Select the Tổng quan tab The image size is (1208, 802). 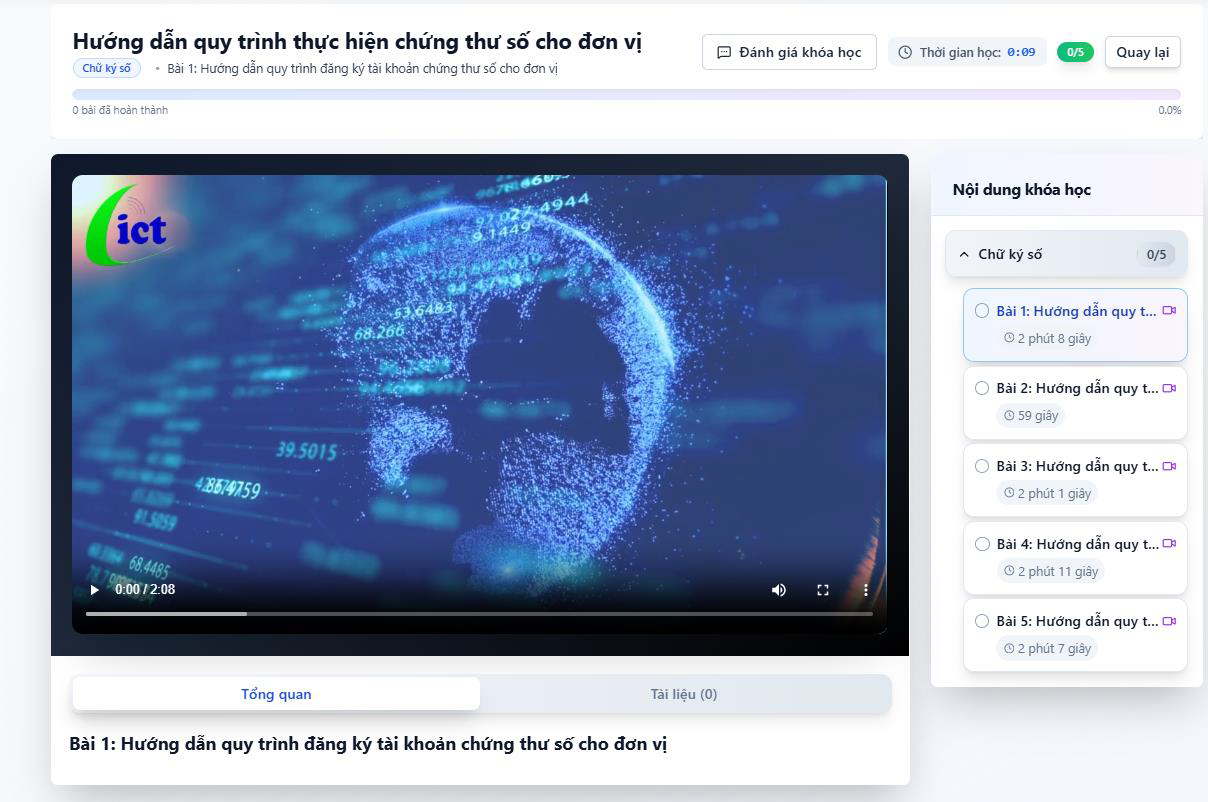tap(276, 694)
